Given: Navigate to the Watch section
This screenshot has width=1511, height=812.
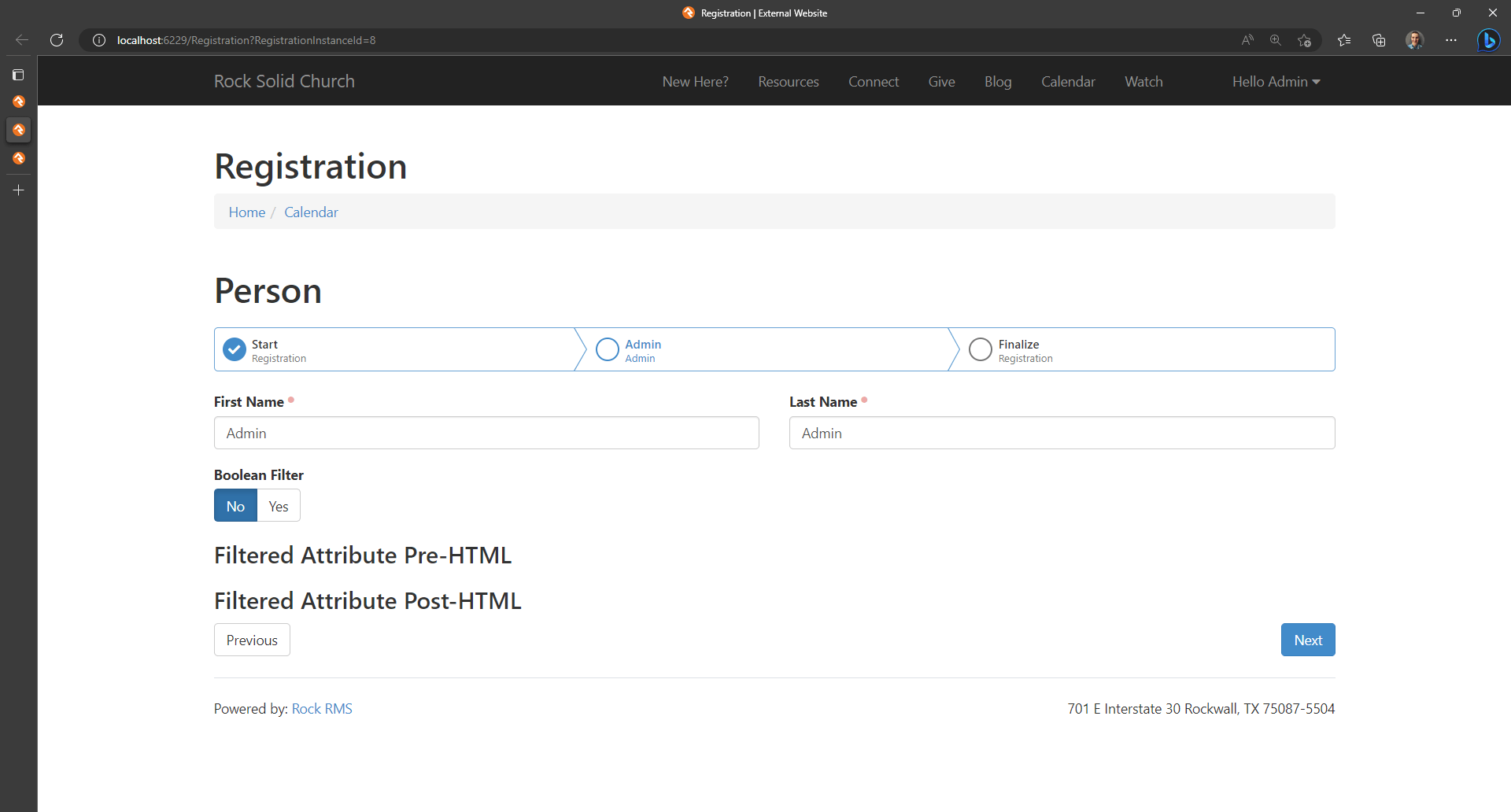Looking at the screenshot, I should click(1143, 81).
